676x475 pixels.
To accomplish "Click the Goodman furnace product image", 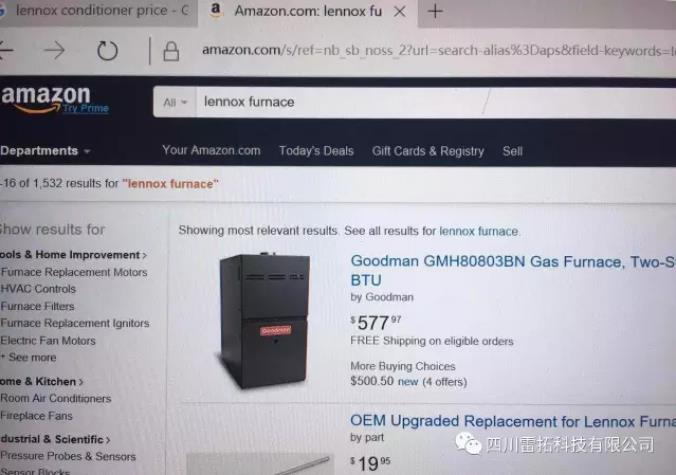I will 263,320.
